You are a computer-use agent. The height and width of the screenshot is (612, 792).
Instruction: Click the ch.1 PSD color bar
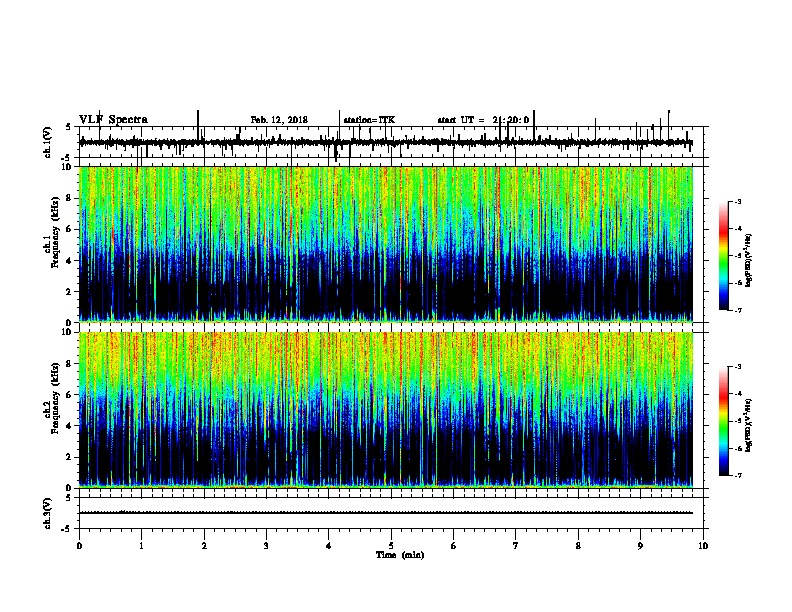point(724,256)
